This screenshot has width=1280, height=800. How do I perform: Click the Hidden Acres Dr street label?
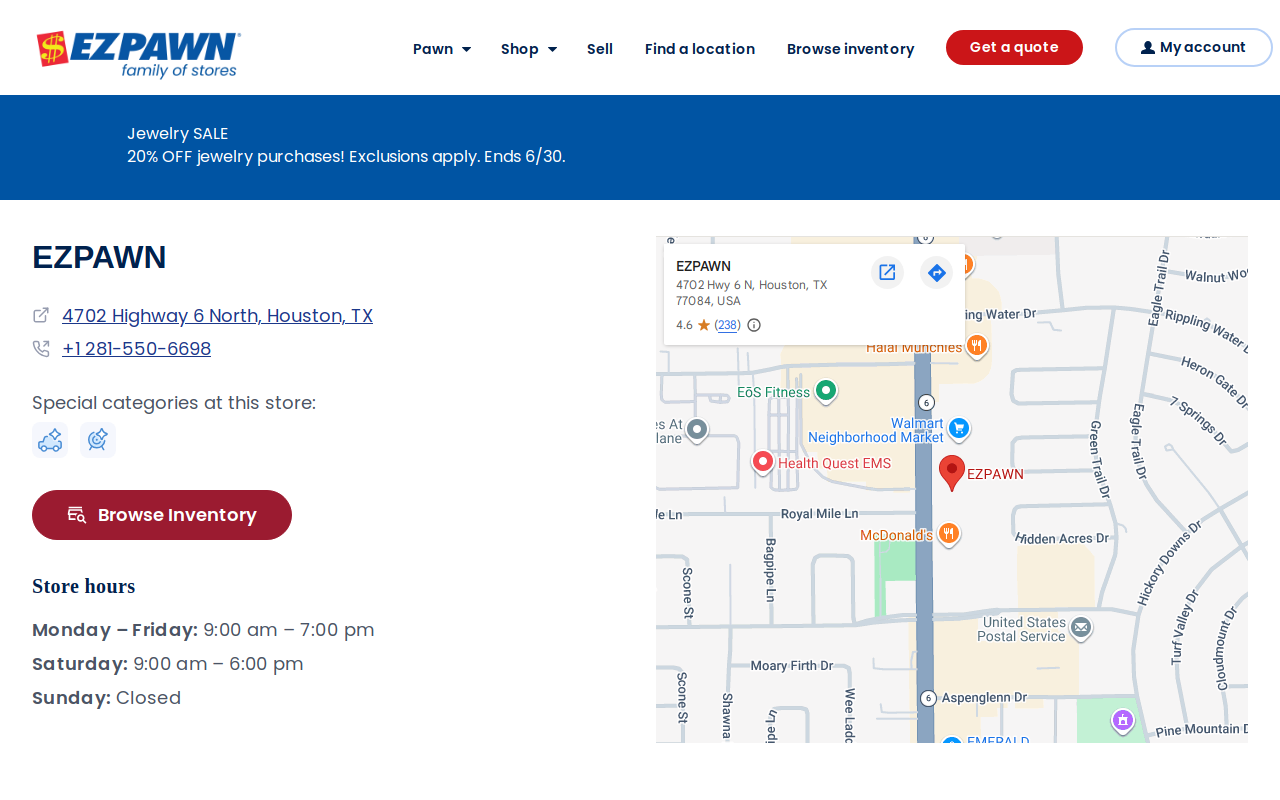click(x=1062, y=539)
